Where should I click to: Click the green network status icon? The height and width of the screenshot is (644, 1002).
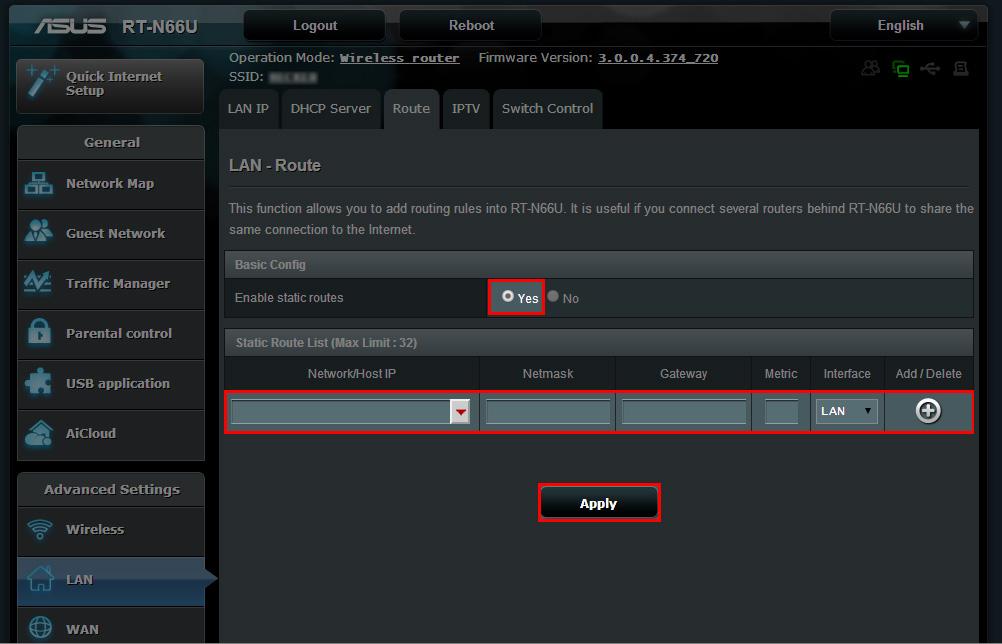(x=900, y=68)
